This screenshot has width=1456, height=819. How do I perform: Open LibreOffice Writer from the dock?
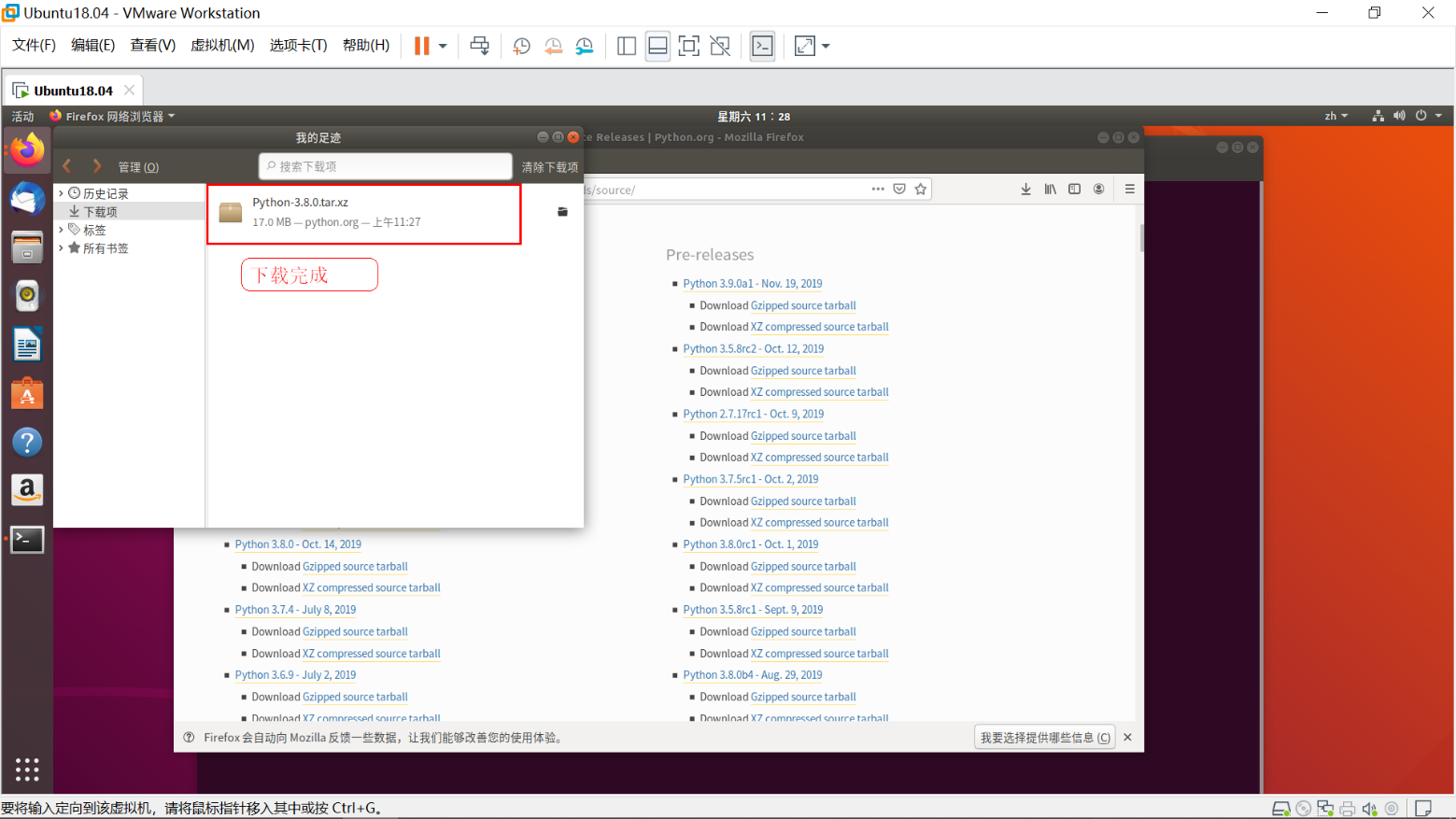[27, 345]
